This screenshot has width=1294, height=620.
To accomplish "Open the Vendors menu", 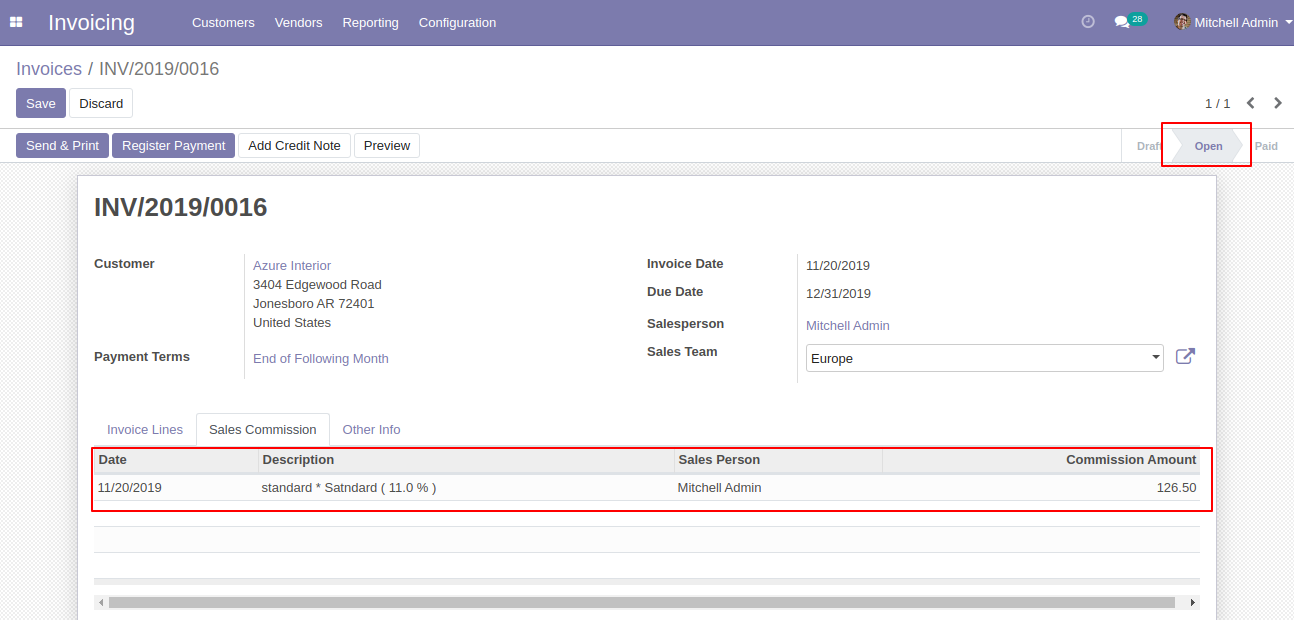I will 298,22.
